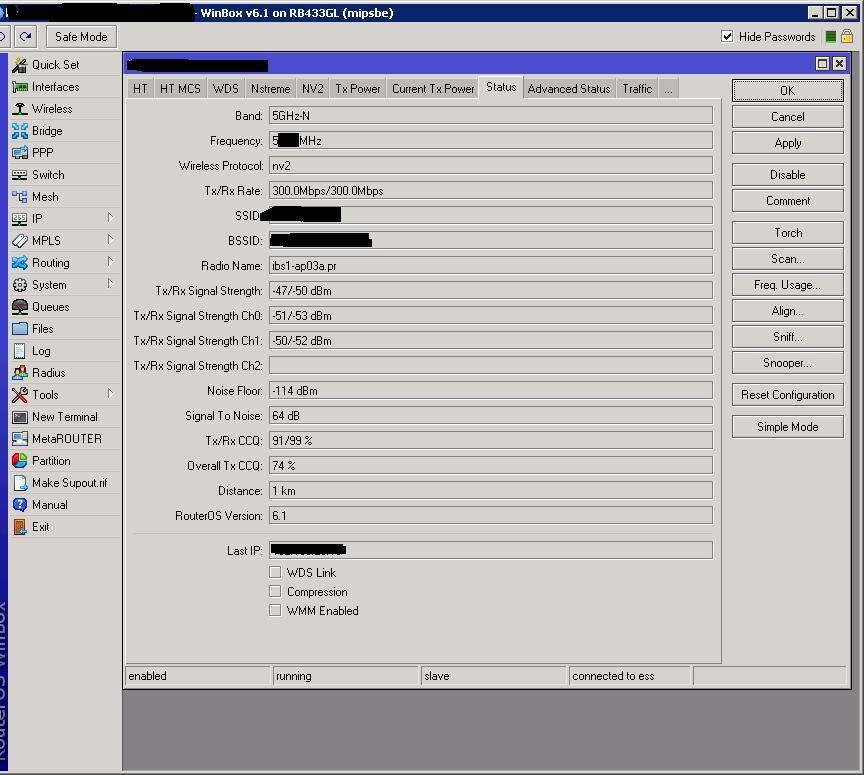
Task: Switch to the HT tab
Action: [140, 89]
